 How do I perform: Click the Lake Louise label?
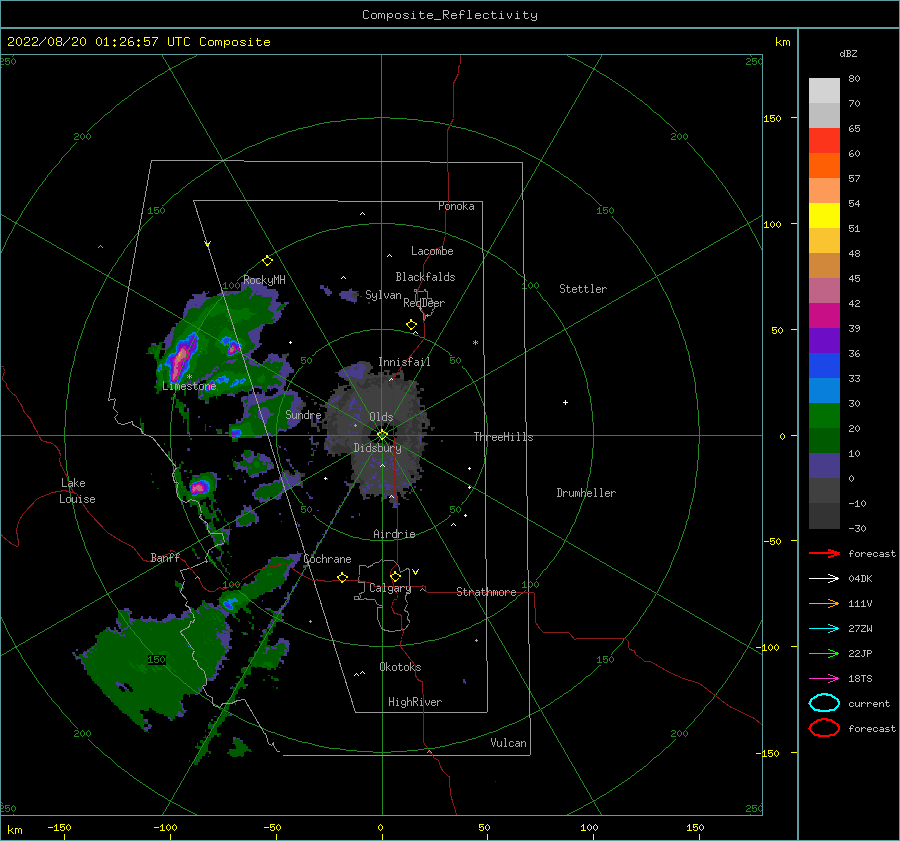point(77,491)
